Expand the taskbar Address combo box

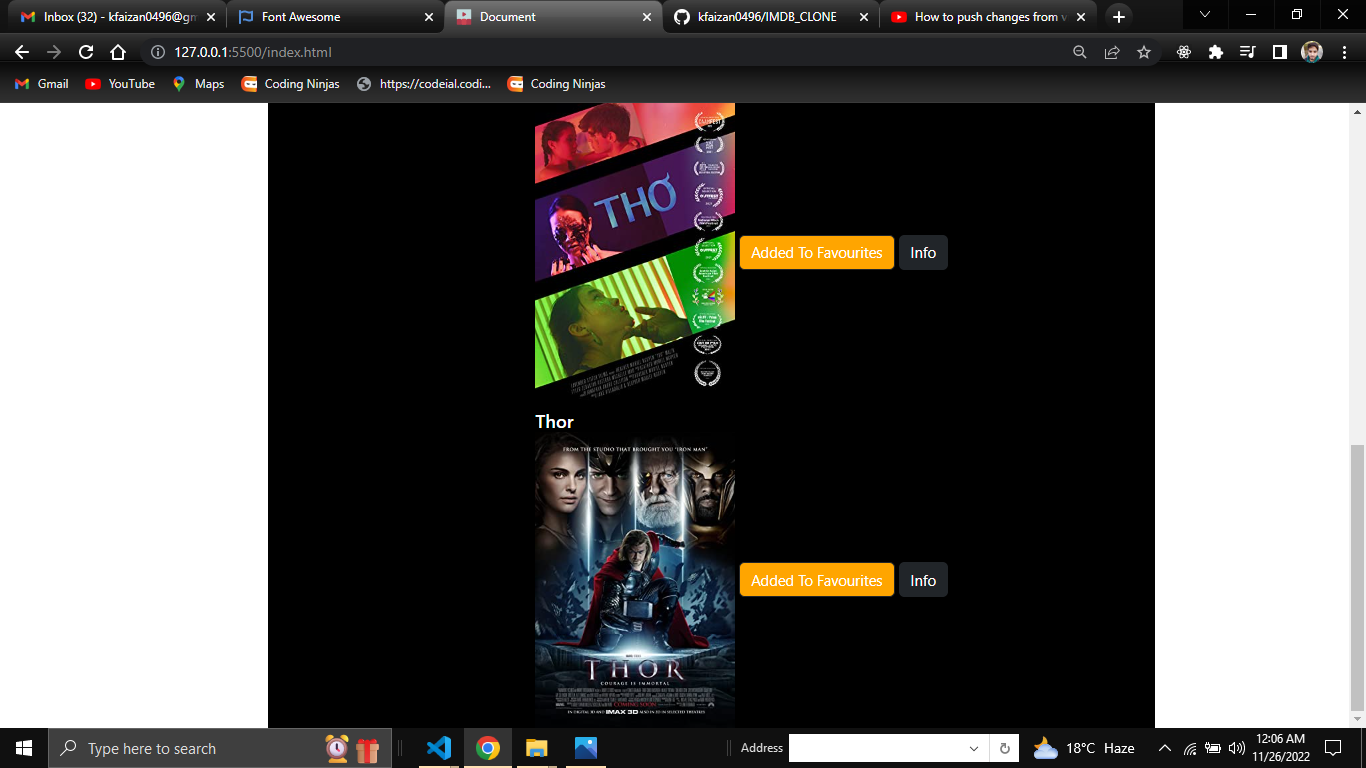coord(972,748)
